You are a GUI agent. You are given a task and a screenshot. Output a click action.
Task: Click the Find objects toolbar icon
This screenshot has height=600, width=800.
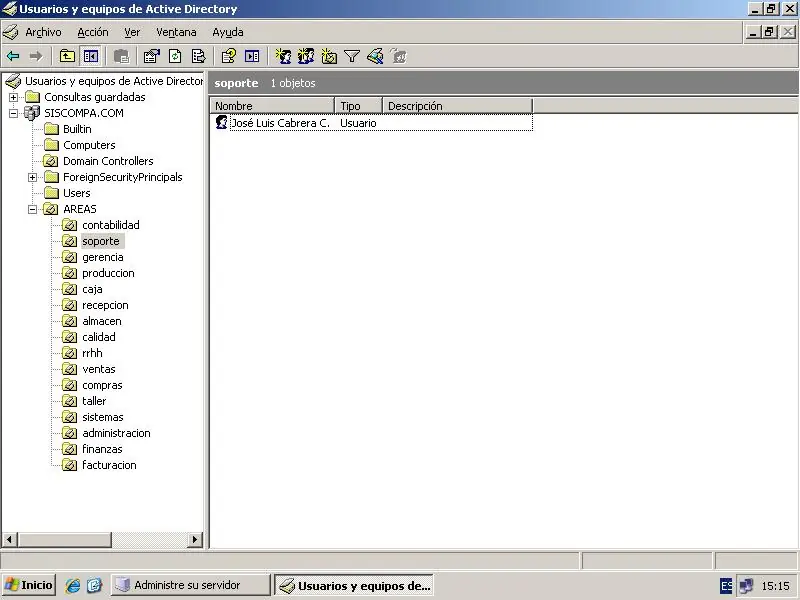tap(375, 56)
